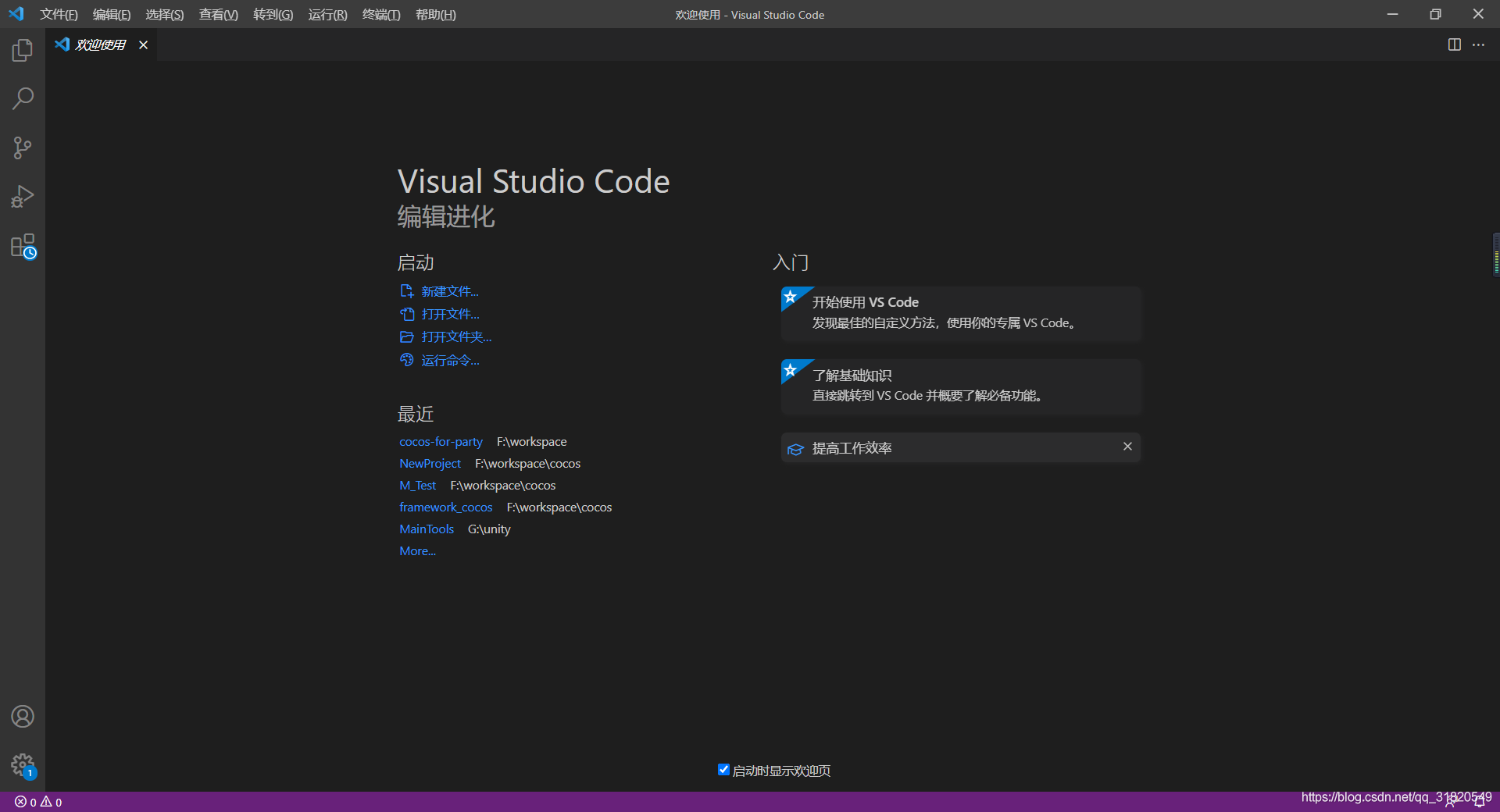Select the 欢迎使用 editor tab
1500x812 pixels.
(102, 45)
